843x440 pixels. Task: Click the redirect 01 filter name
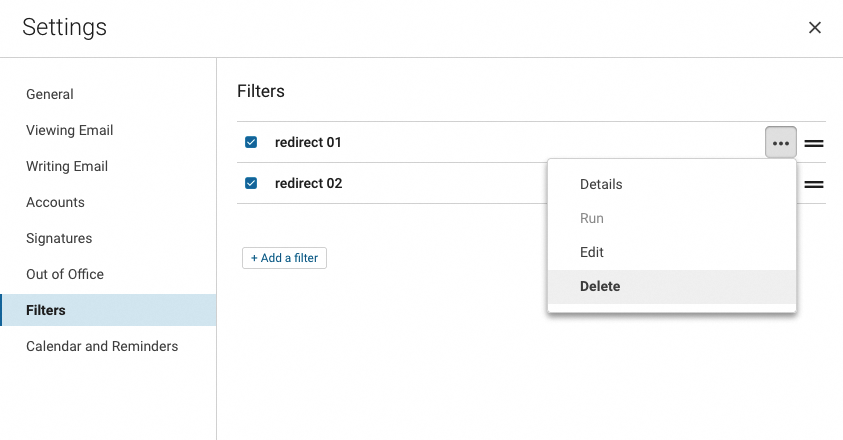(x=308, y=143)
